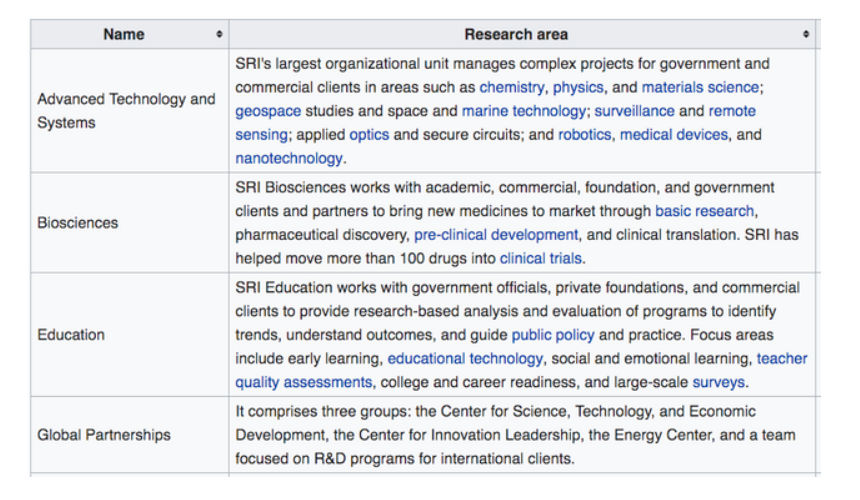The height and width of the screenshot is (500, 860).
Task: Click the text 'Center for Innovation Leadership'
Action: (471, 435)
